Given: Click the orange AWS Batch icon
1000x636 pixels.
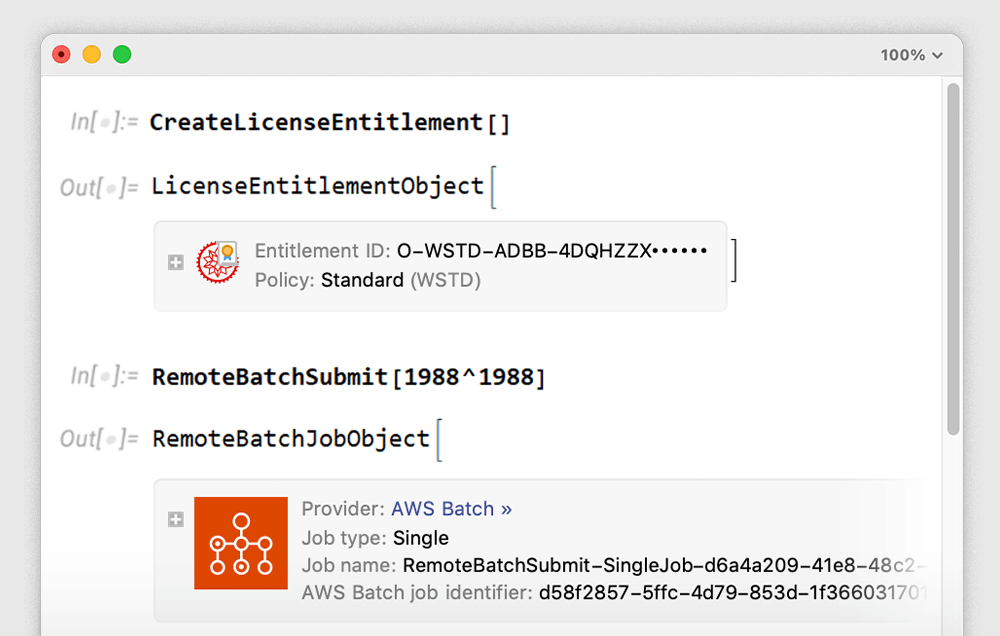Looking at the screenshot, I should click(x=241, y=544).
